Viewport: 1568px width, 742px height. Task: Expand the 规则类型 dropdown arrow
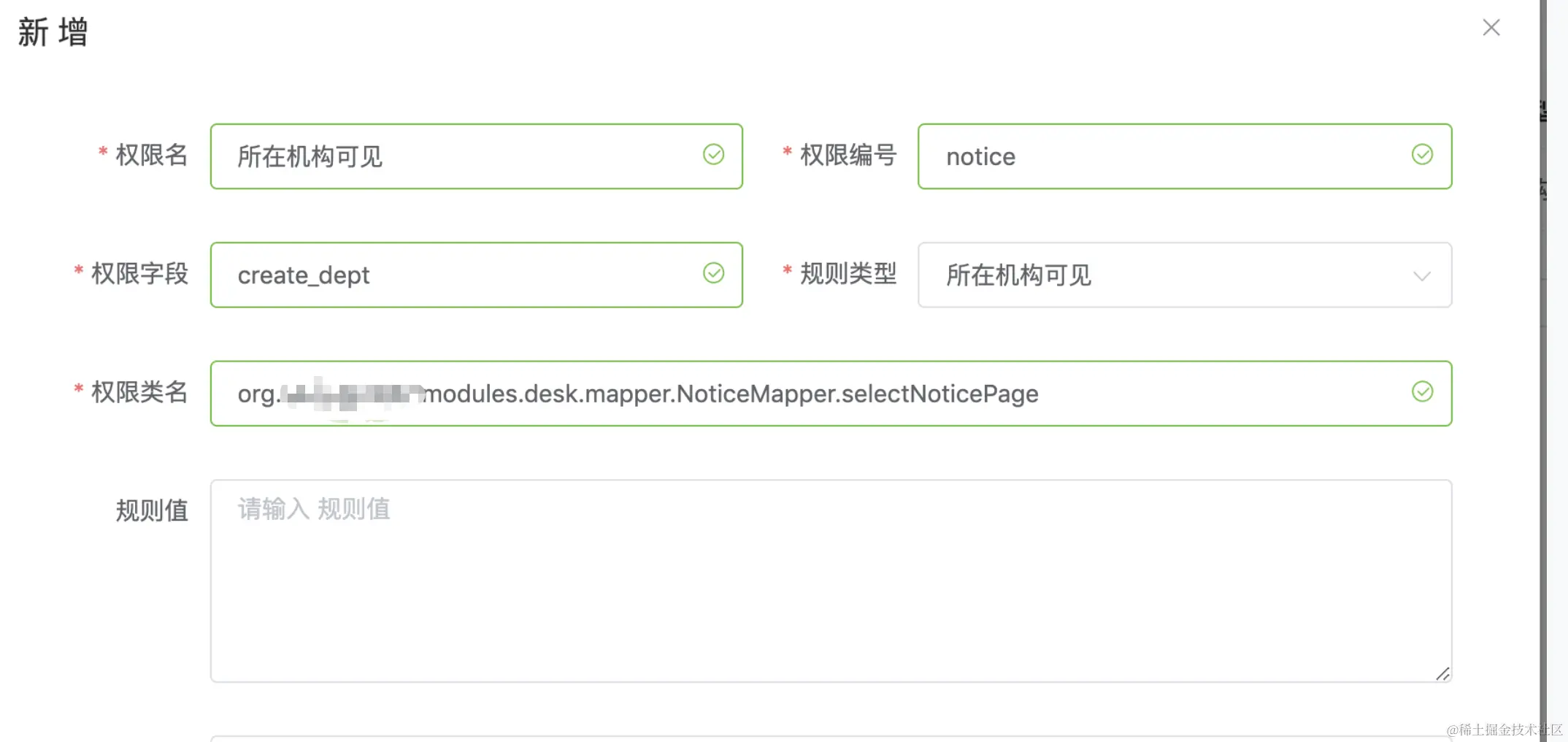pos(1421,276)
